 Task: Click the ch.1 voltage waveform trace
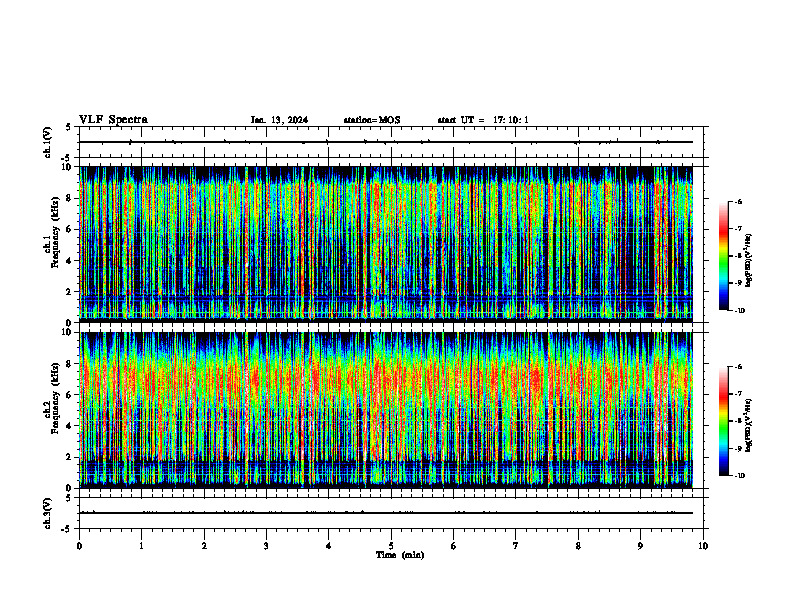click(386, 142)
